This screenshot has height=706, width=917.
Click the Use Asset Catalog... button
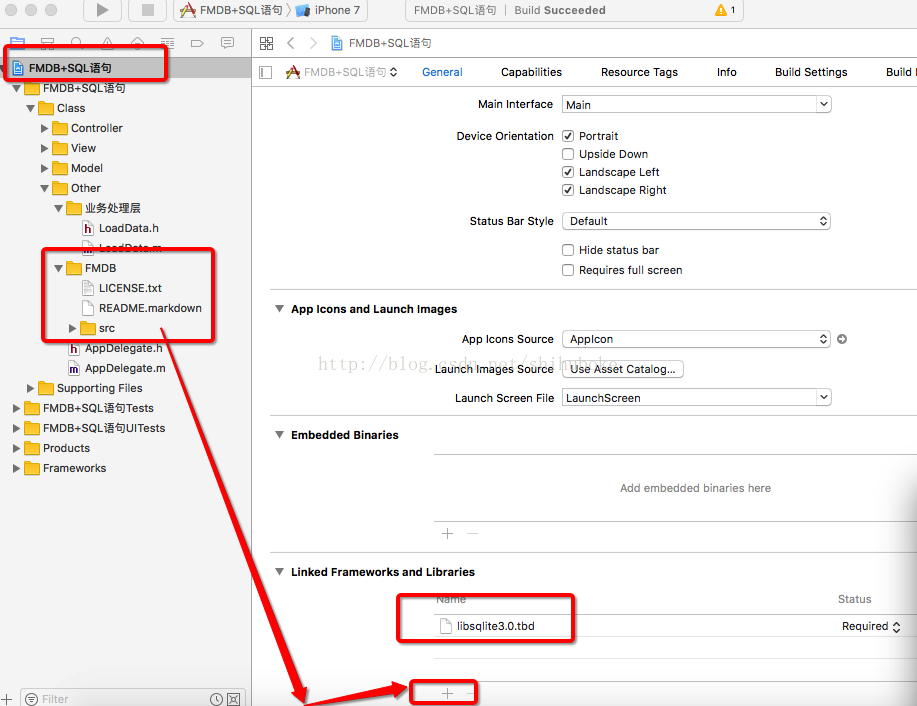coord(622,369)
